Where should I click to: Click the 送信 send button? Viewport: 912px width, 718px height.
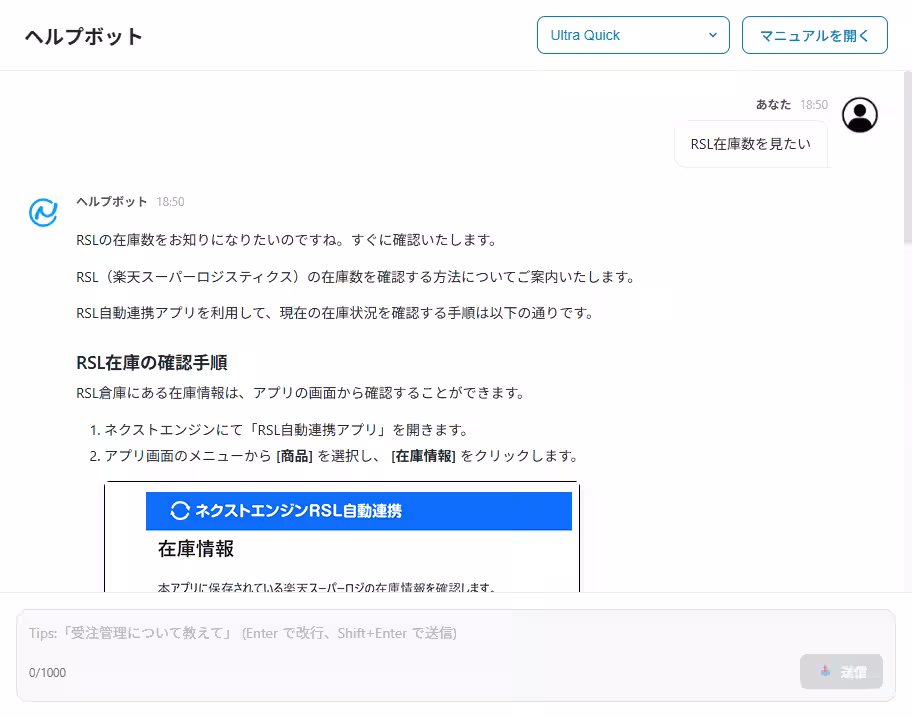pos(841,671)
